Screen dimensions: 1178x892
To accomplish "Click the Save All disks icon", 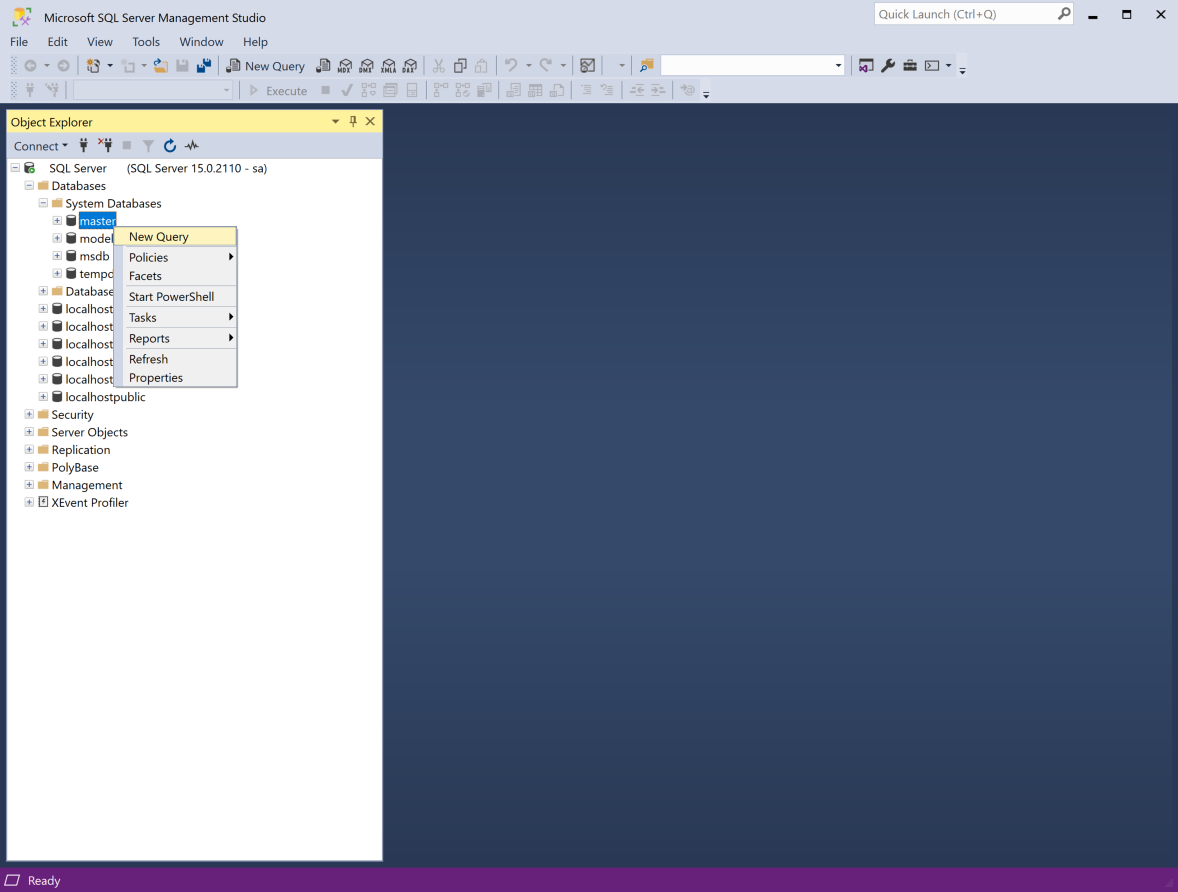I will point(204,66).
